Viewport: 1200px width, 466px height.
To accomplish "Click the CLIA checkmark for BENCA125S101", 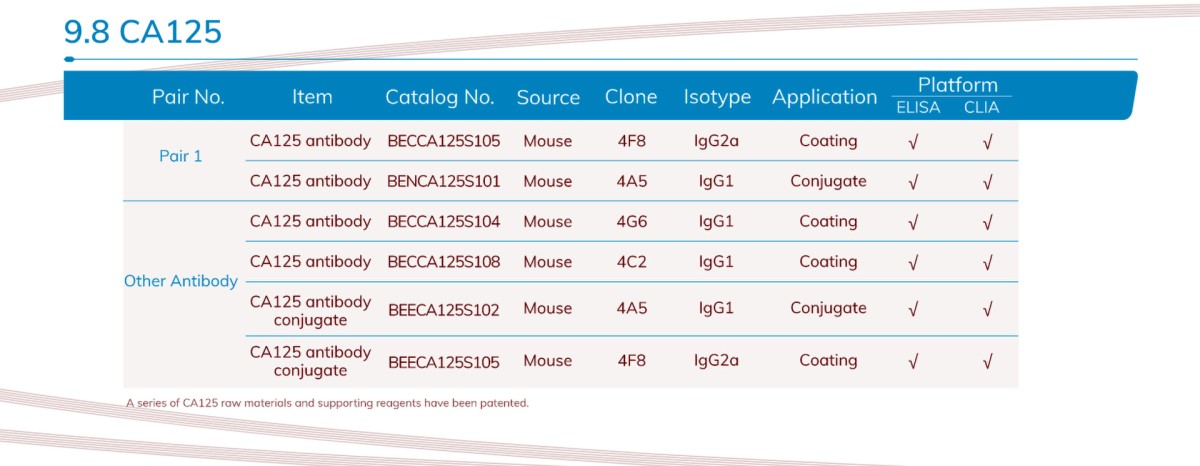I will pos(987,182).
